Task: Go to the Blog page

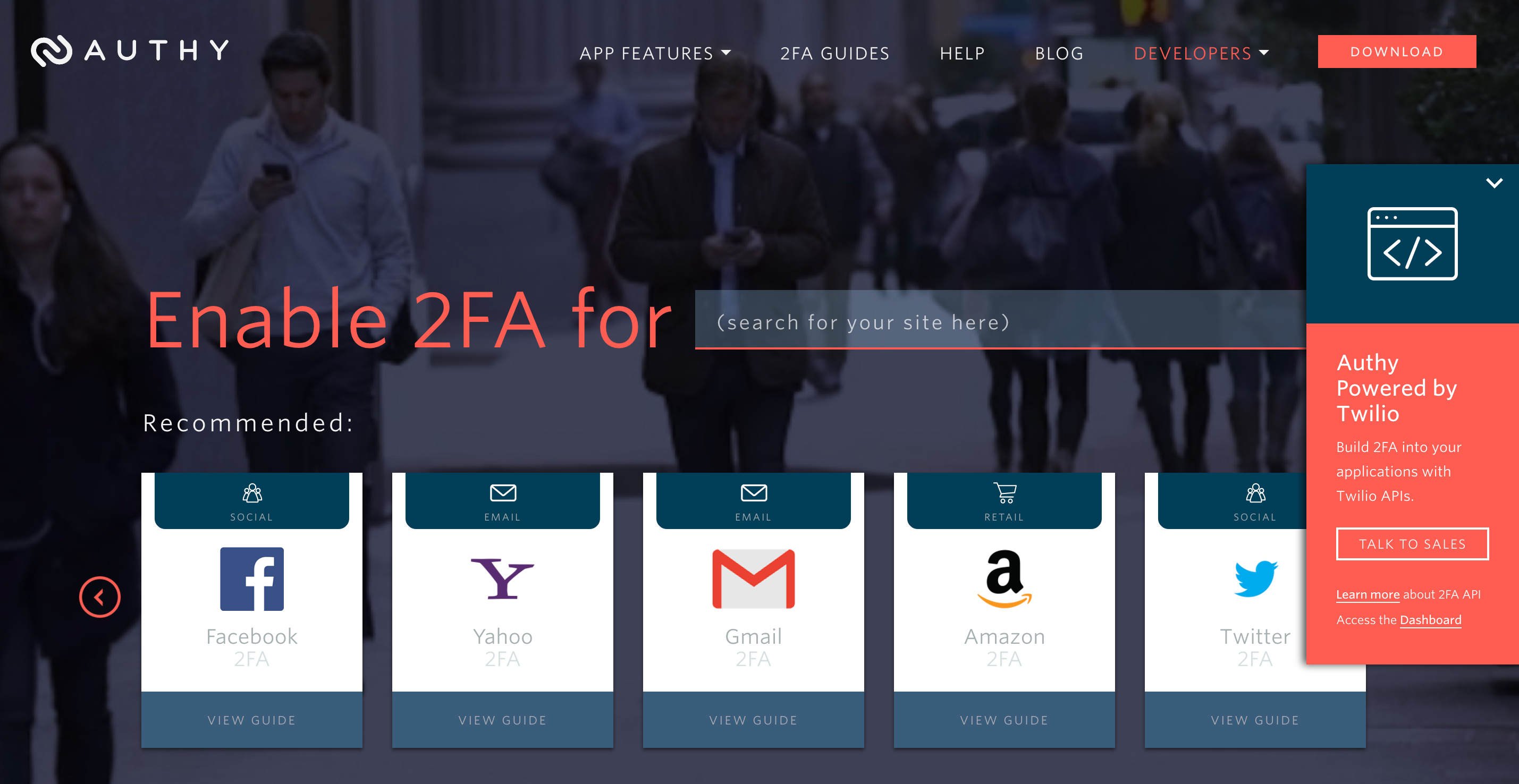Action: [1059, 53]
